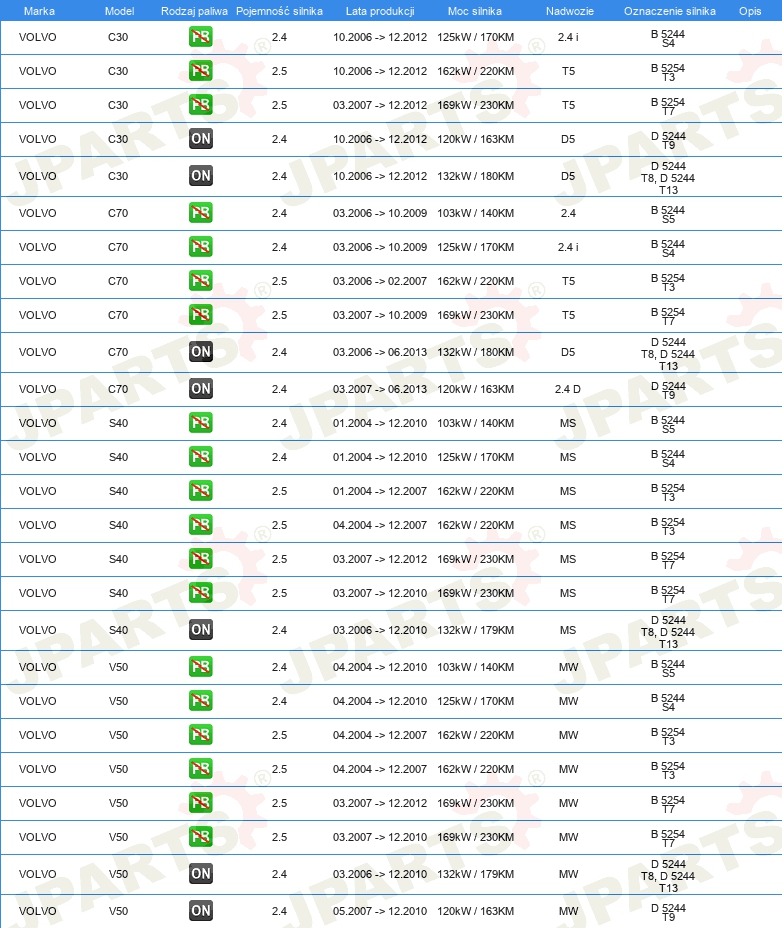Screen dimensions: 782x928
Task: Click petrol icon in C70 162kW / 220KM row
Action: pos(201,281)
